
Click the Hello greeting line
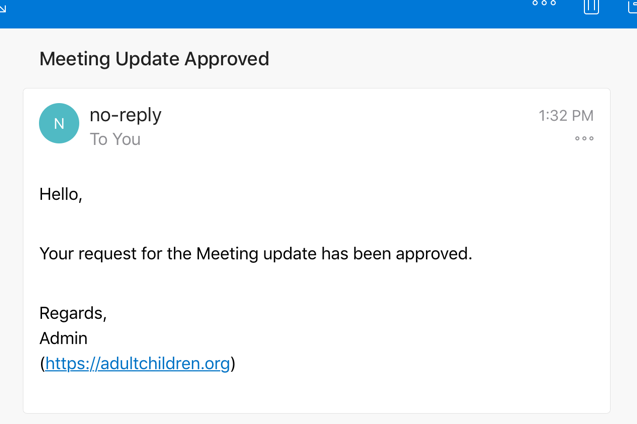61,195
